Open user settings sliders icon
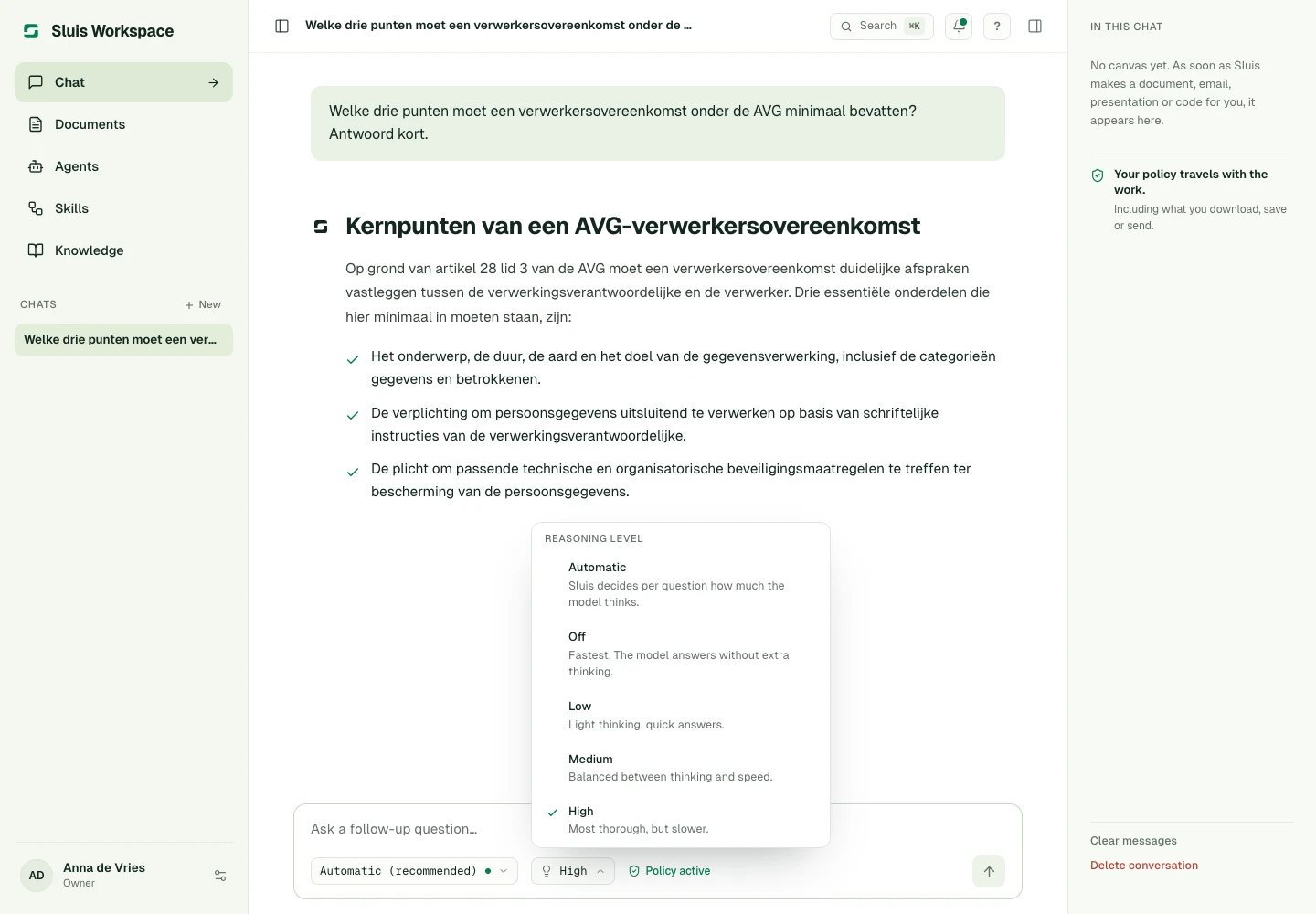 point(220,876)
